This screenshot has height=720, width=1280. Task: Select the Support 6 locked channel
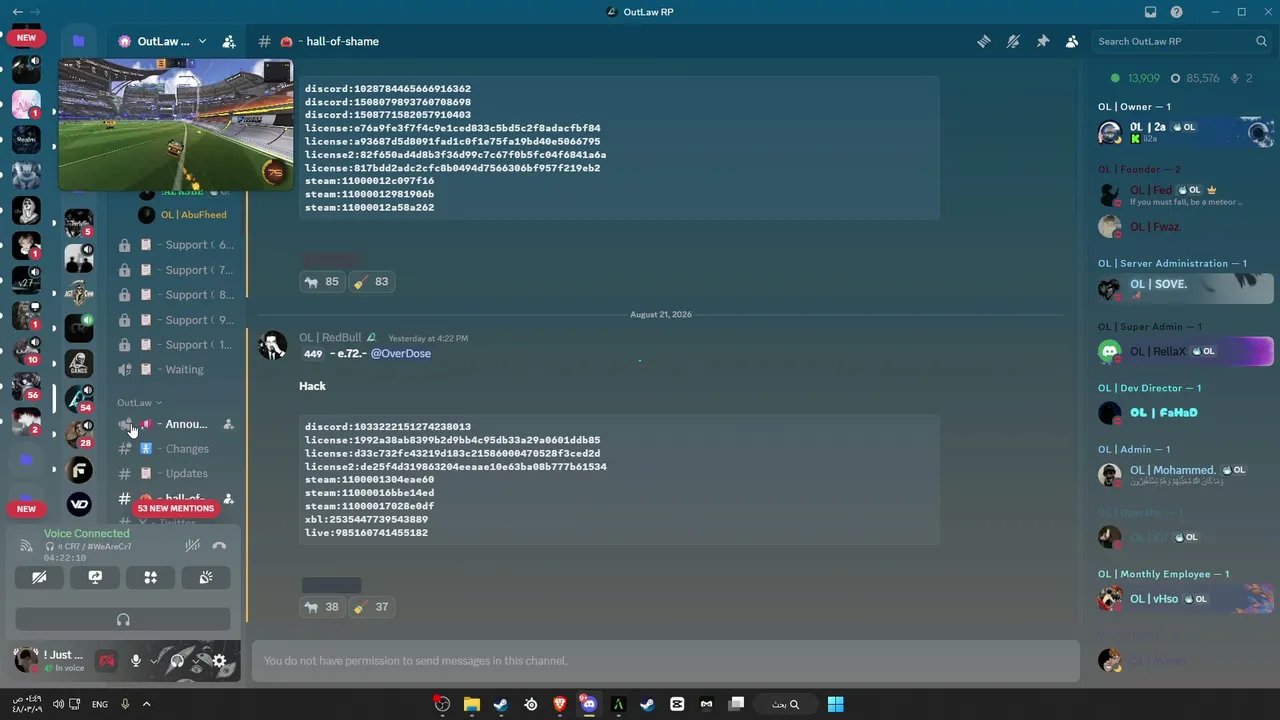coord(176,245)
